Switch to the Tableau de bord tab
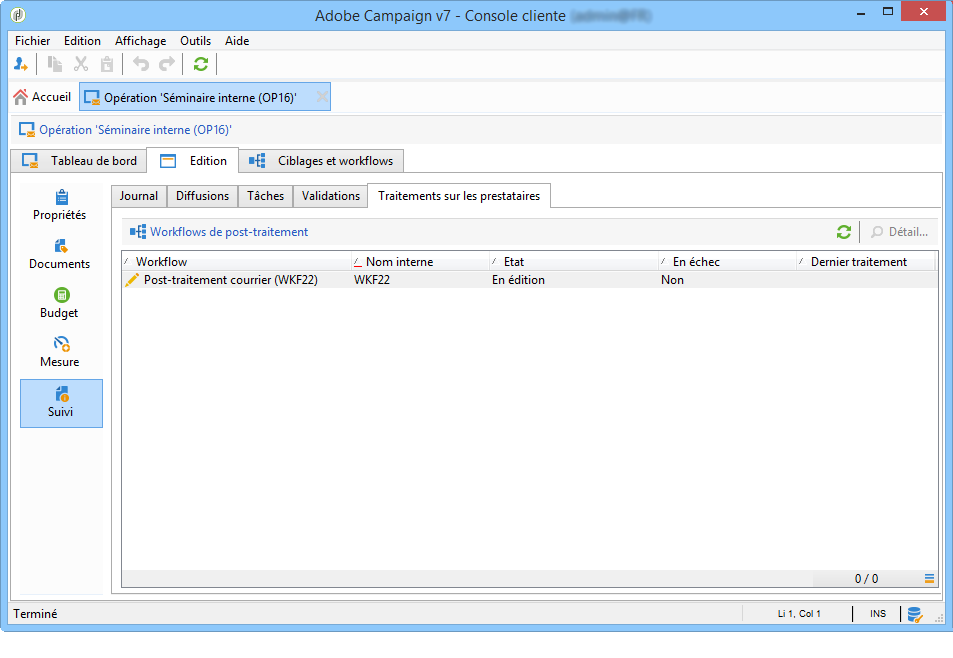This screenshot has height=658, width=953. [x=79, y=161]
